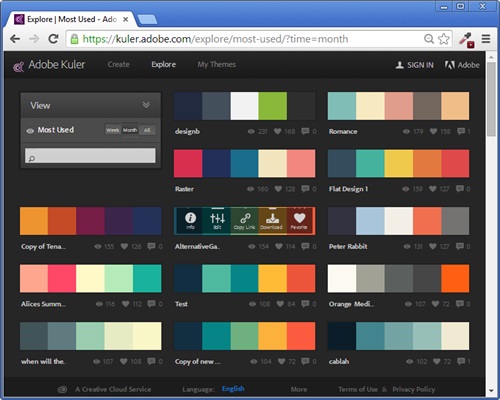Open a new browser tab

coord(147,20)
